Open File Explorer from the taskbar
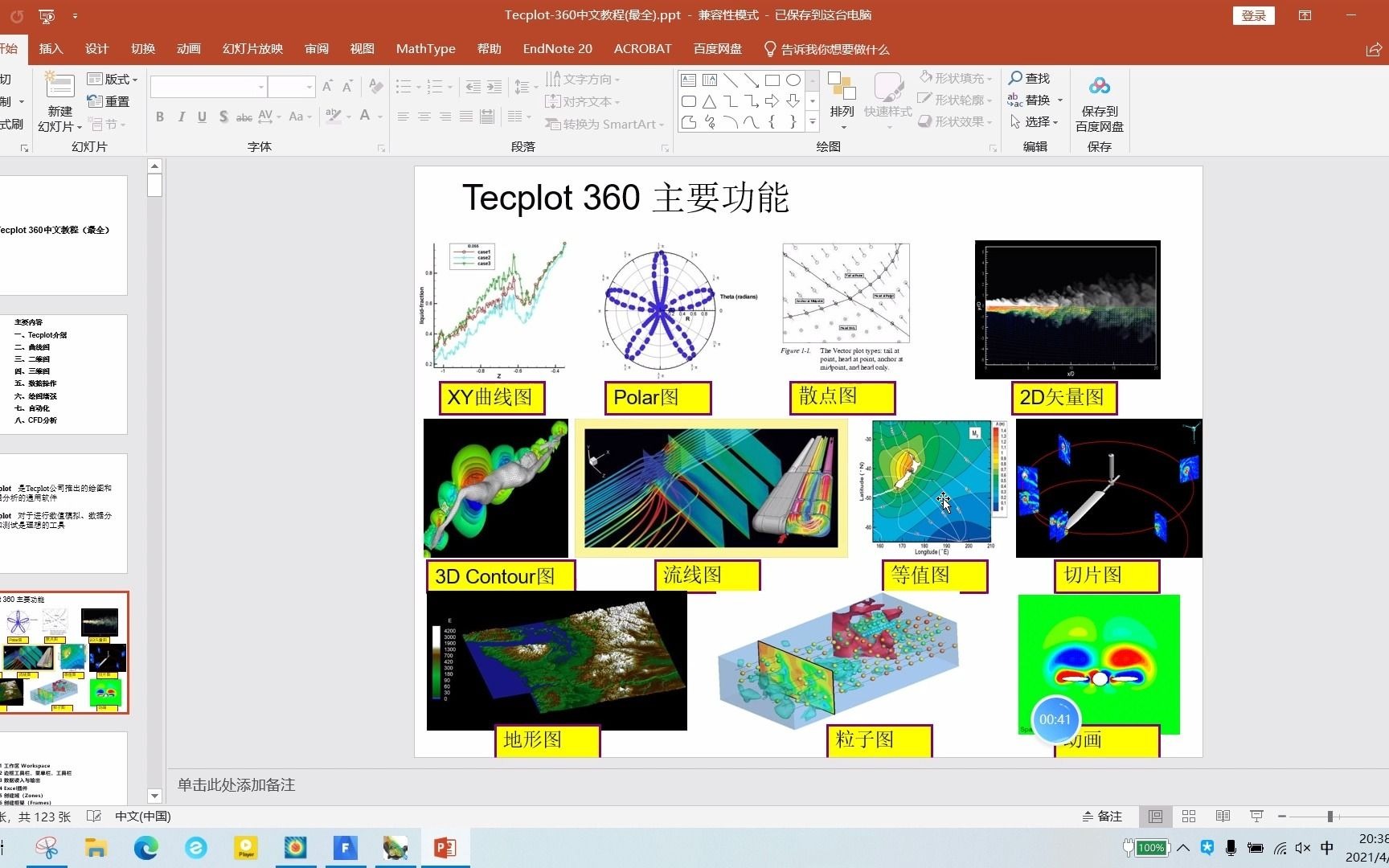1389x868 pixels. click(x=96, y=847)
